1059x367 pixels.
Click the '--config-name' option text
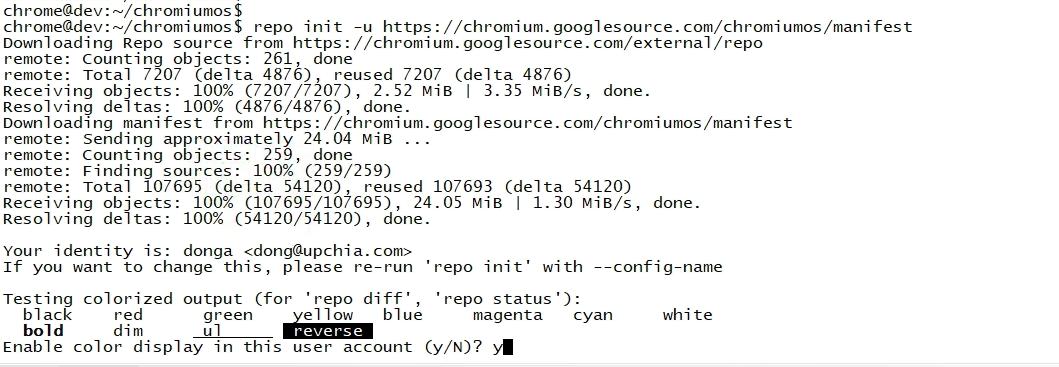click(657, 267)
